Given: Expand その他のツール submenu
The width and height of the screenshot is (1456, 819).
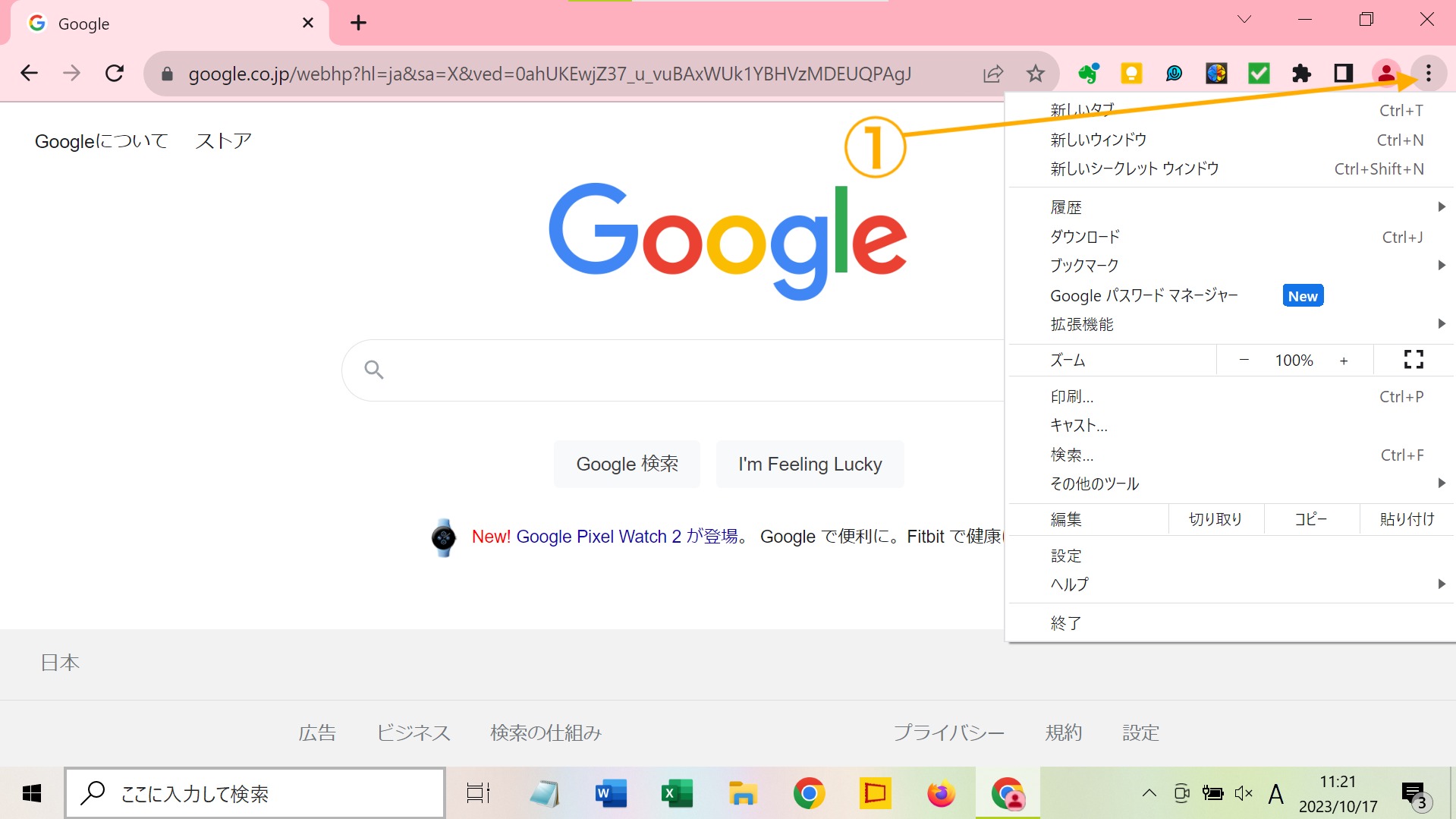Looking at the screenshot, I should point(1229,484).
